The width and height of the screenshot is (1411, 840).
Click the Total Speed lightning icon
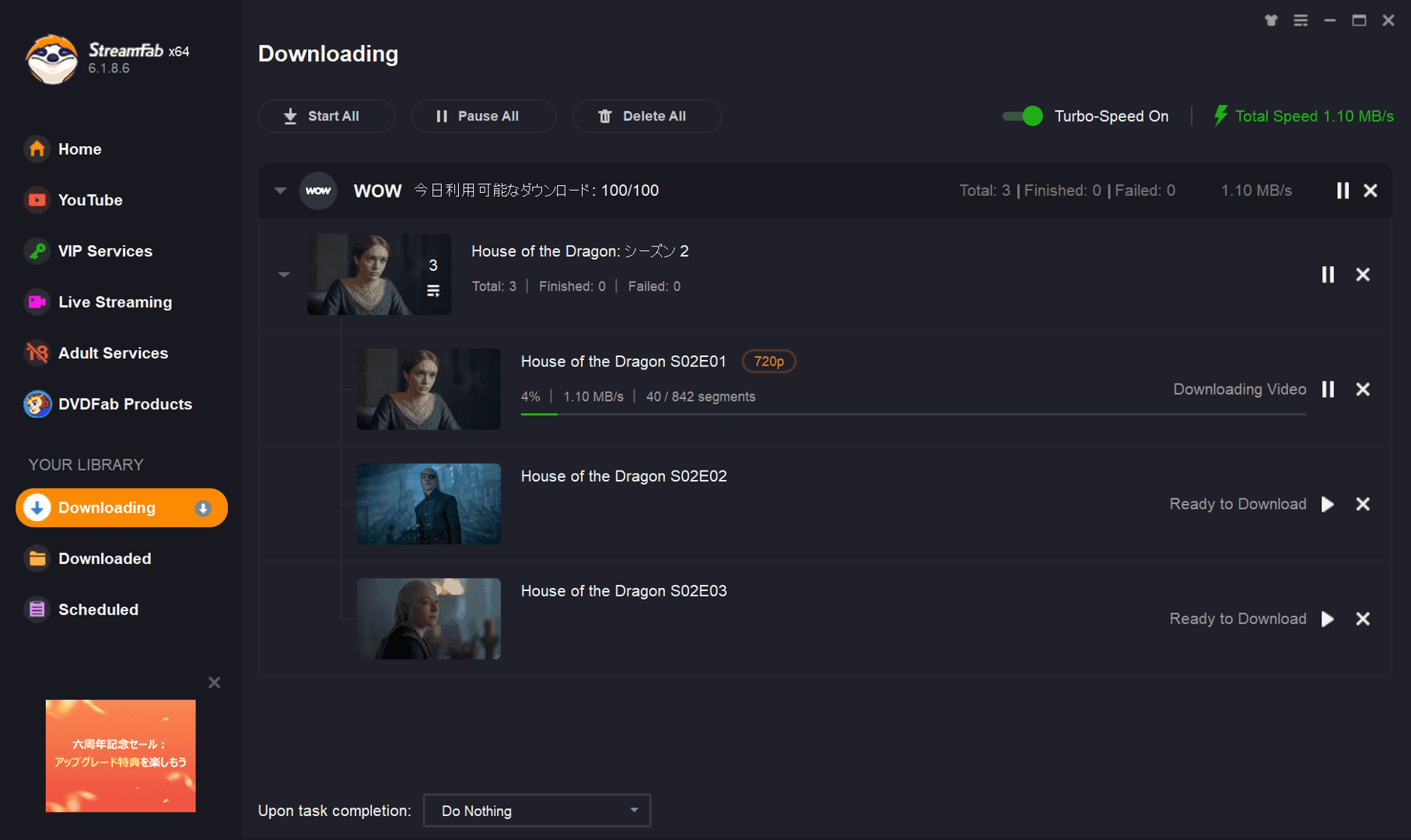[1220, 116]
